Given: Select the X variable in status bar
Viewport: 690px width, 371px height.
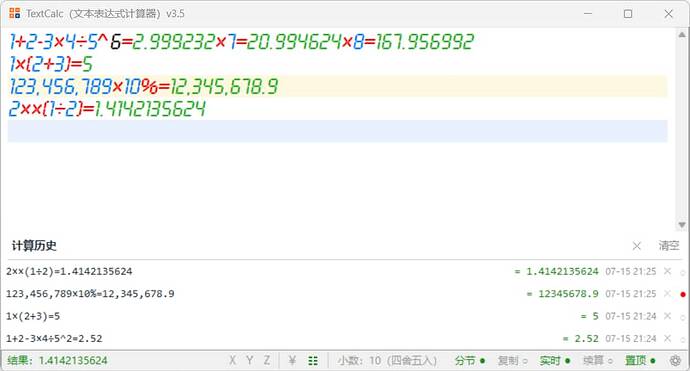Looking at the screenshot, I should (x=232, y=361).
